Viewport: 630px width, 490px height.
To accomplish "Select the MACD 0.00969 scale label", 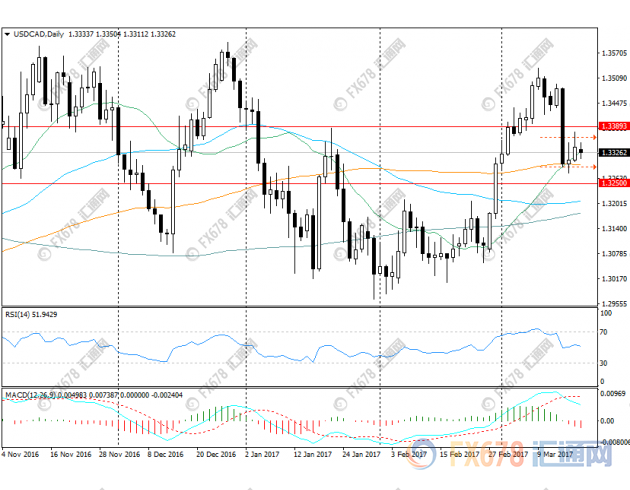I will (613, 394).
